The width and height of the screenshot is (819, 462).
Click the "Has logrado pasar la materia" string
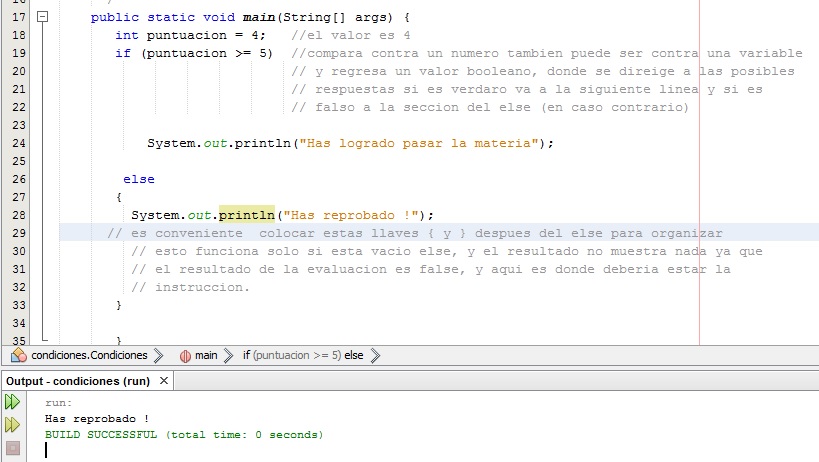tap(419, 143)
